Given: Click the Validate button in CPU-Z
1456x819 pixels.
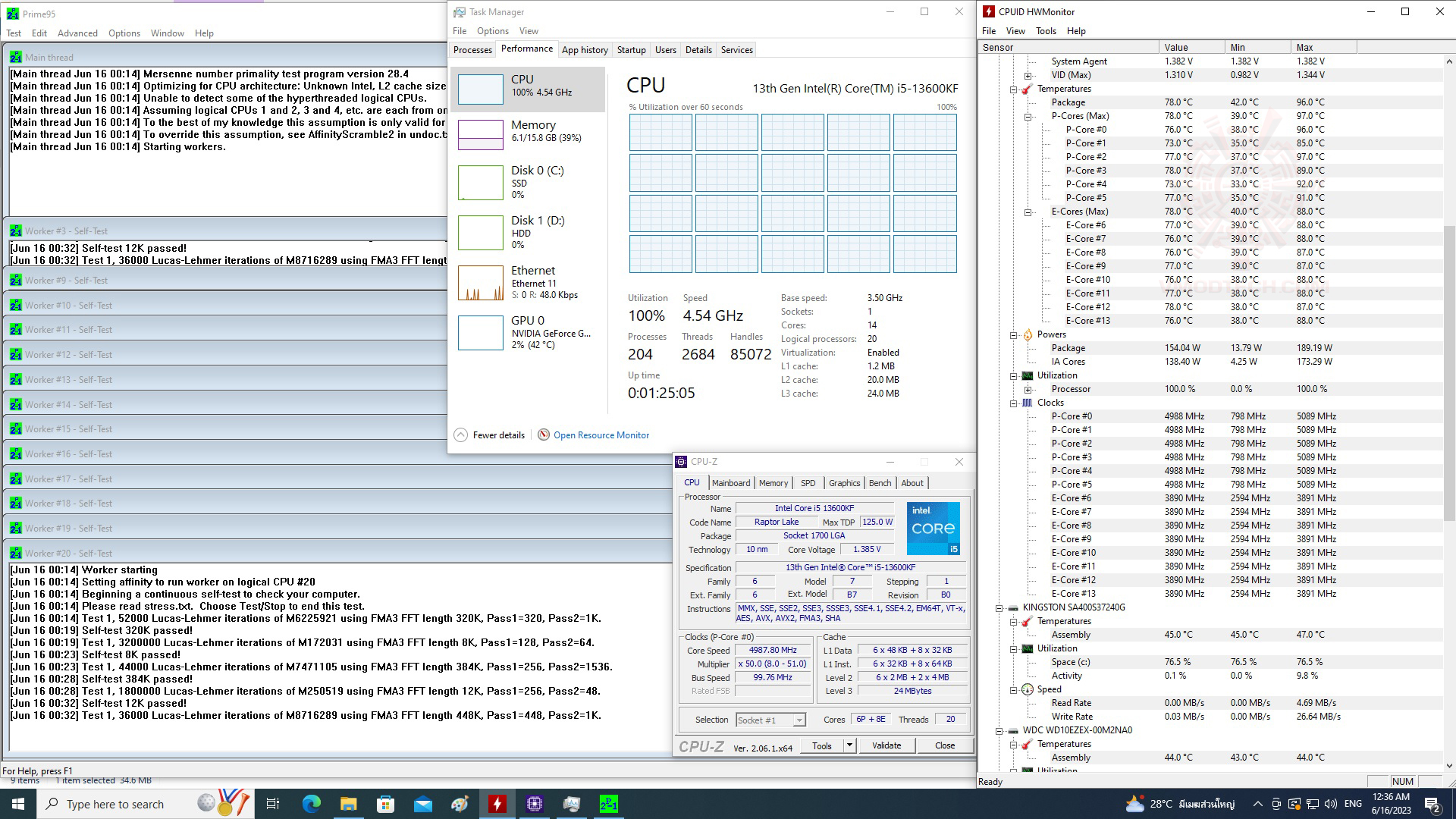Looking at the screenshot, I should (x=886, y=745).
